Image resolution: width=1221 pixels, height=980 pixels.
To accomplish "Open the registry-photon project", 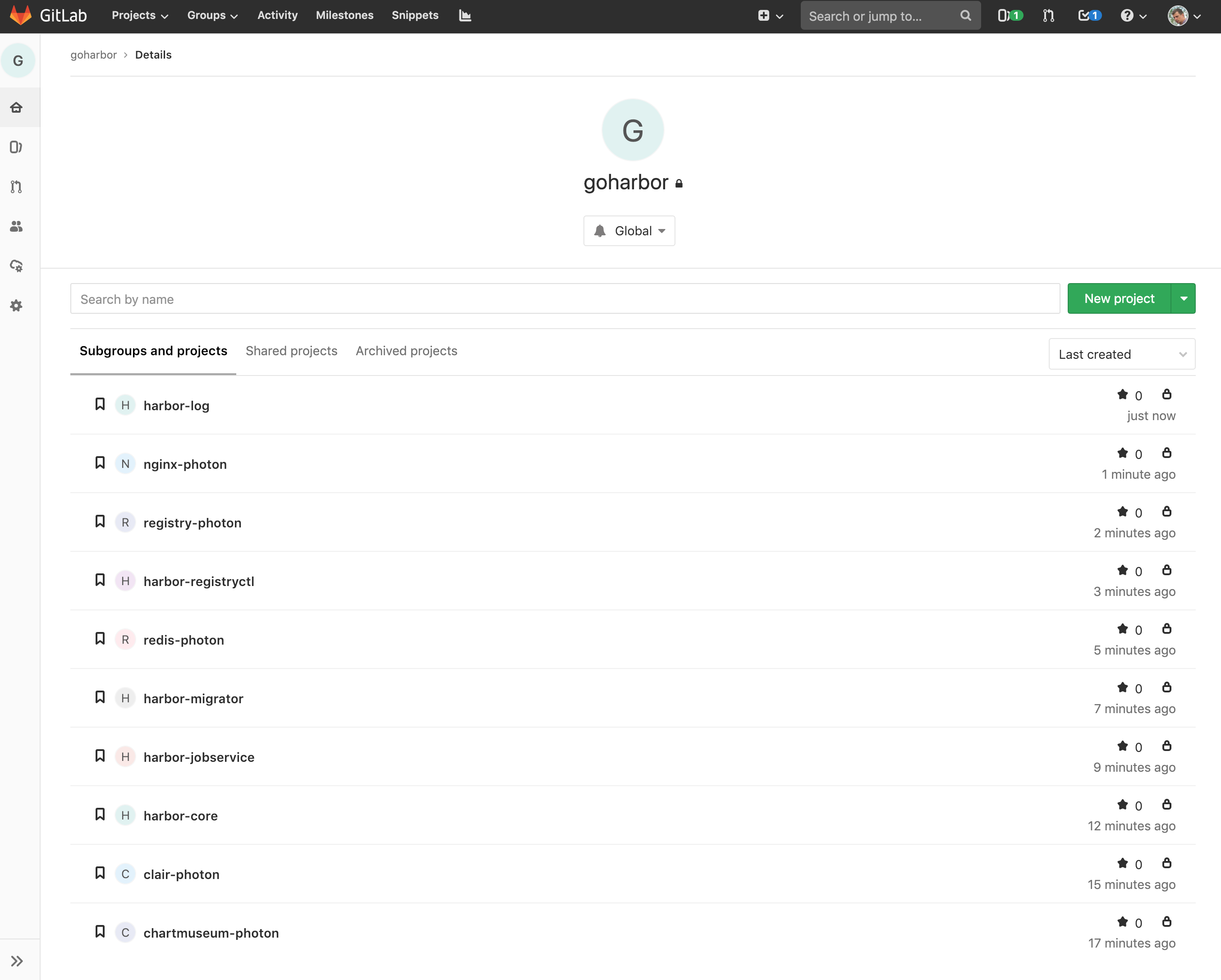I will (x=193, y=523).
